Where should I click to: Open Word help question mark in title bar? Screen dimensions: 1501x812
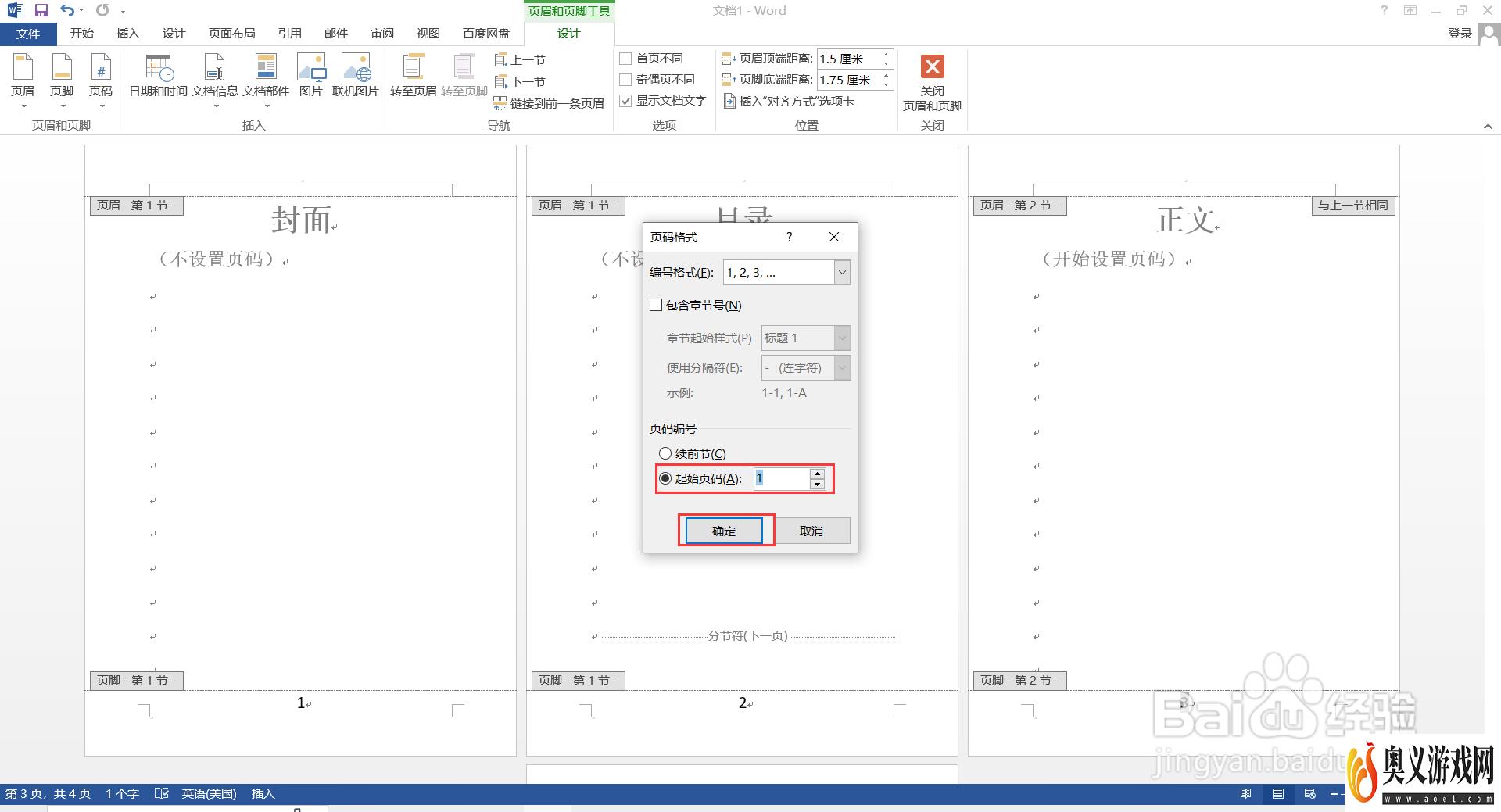1385,10
